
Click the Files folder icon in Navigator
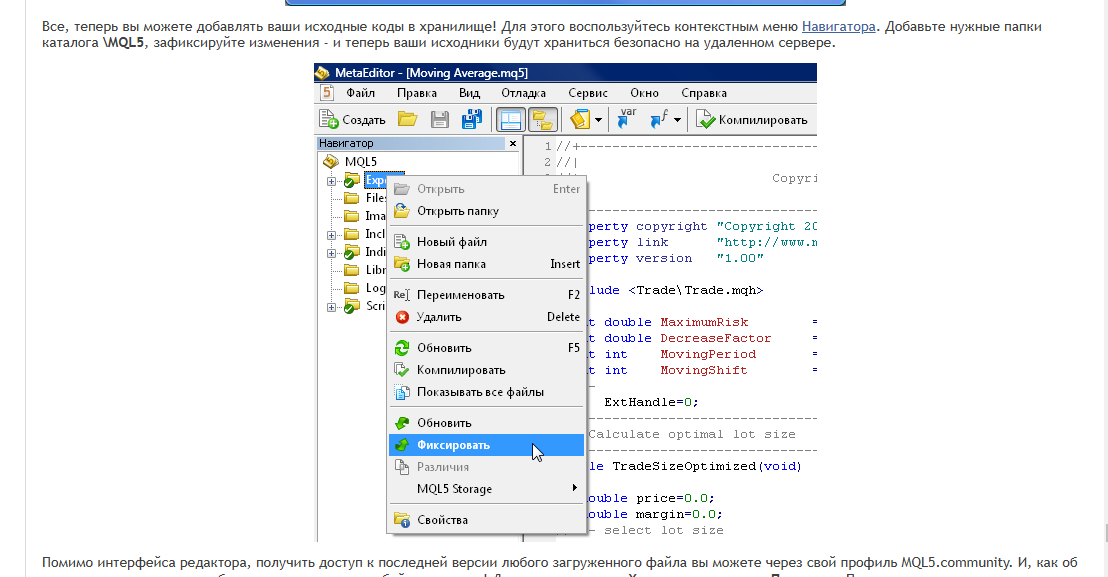pyautogui.click(x=351, y=198)
